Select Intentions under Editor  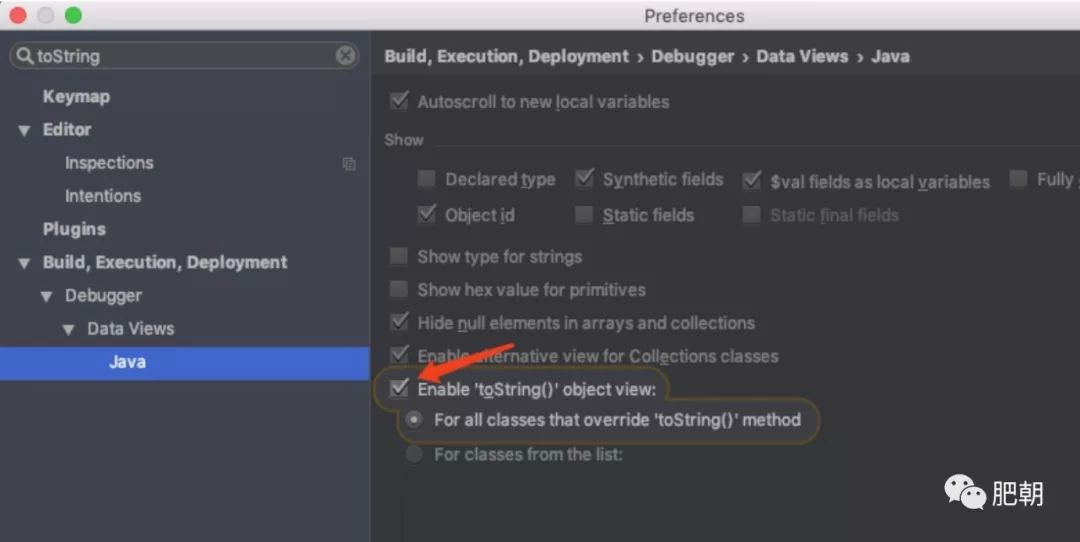103,196
